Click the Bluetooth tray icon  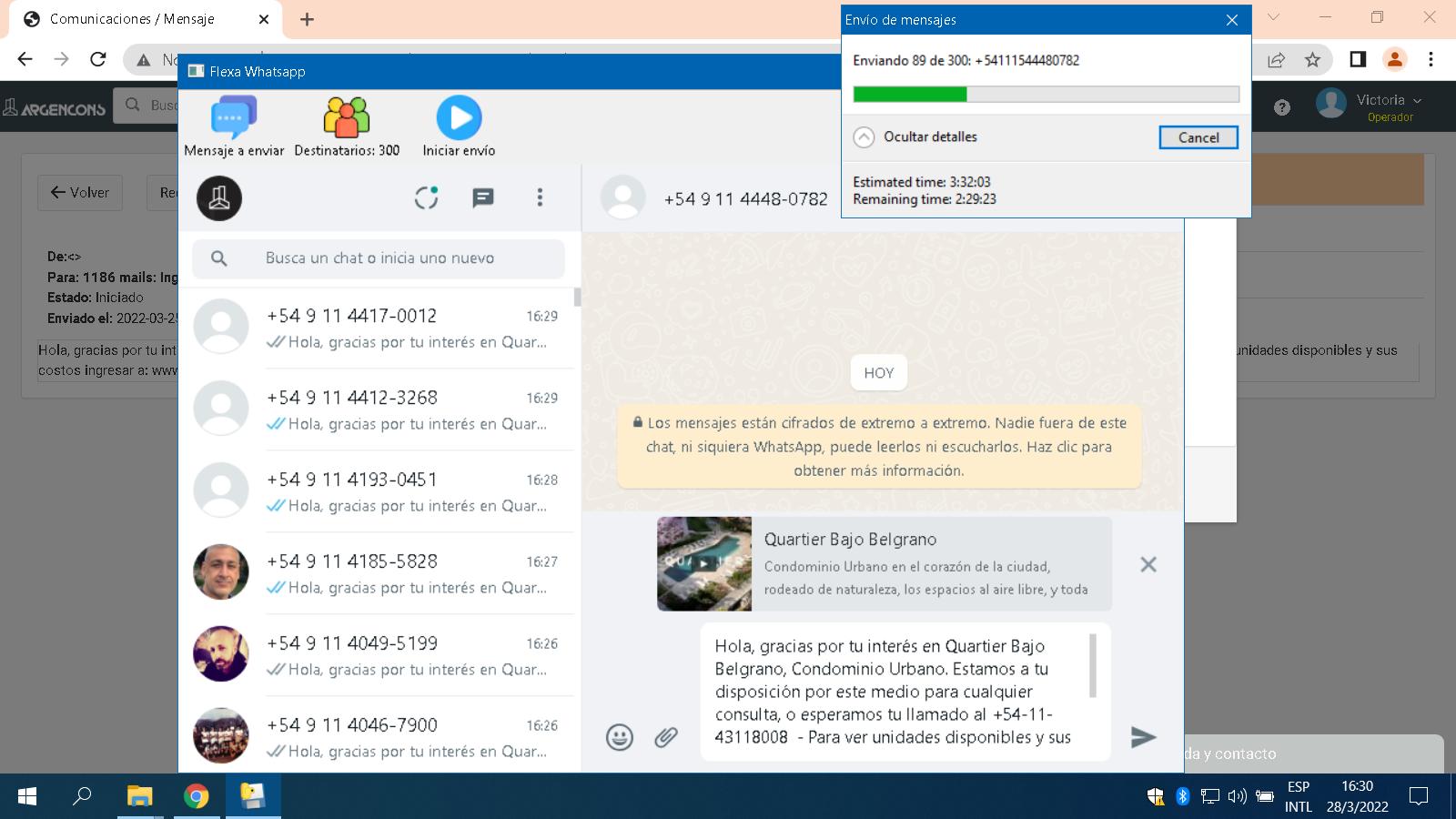pyautogui.click(x=1183, y=796)
